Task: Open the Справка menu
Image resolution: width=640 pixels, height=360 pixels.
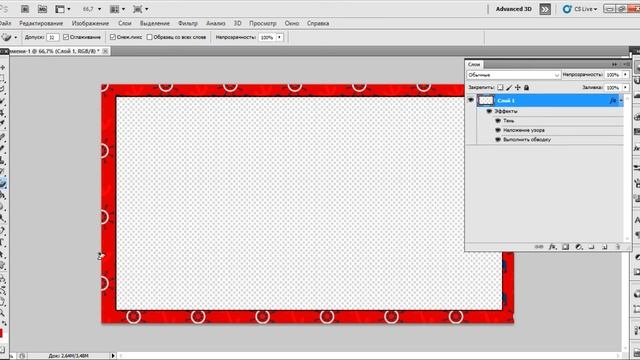Action: 318,23
